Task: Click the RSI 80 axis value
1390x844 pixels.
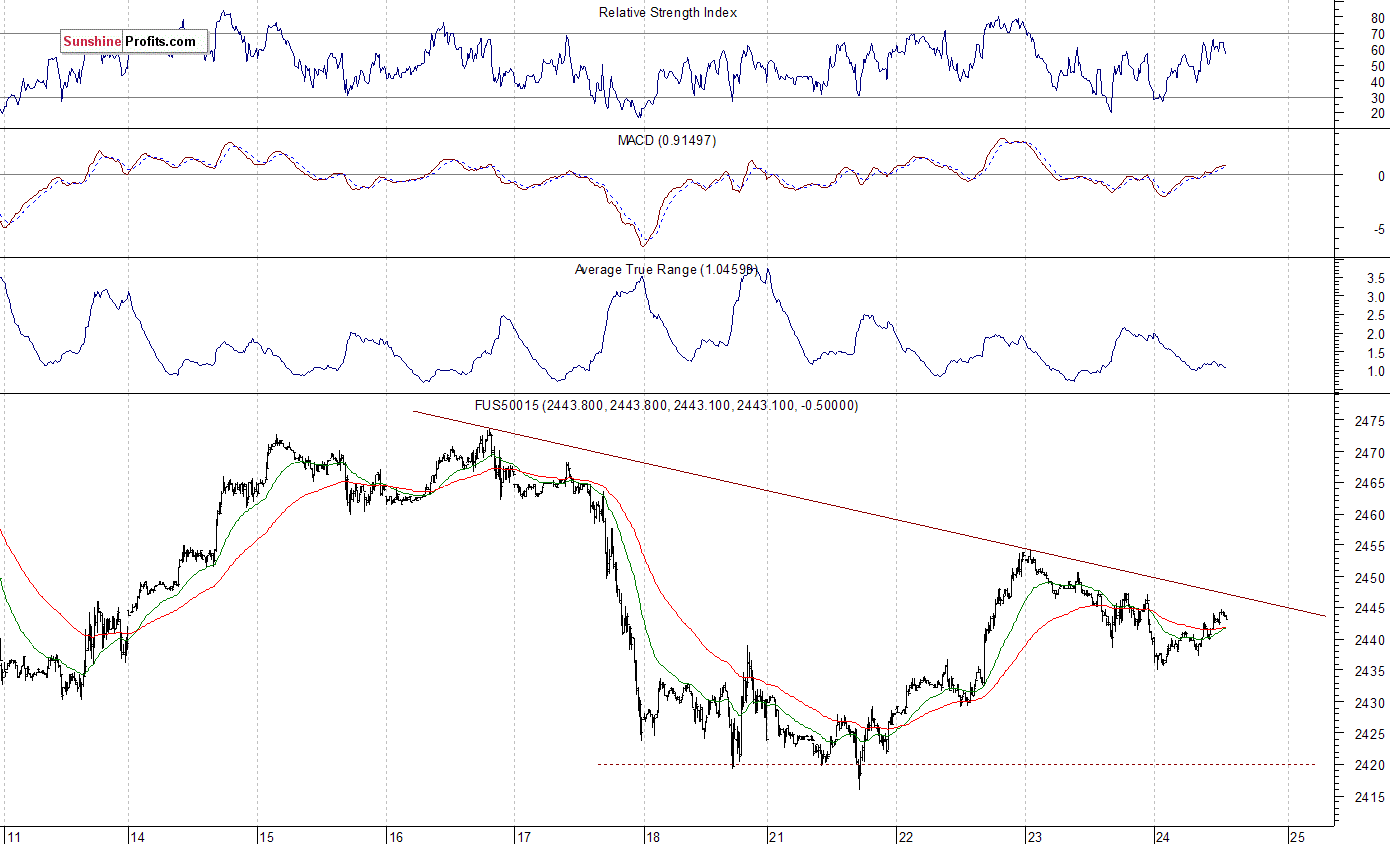Action: click(1377, 18)
